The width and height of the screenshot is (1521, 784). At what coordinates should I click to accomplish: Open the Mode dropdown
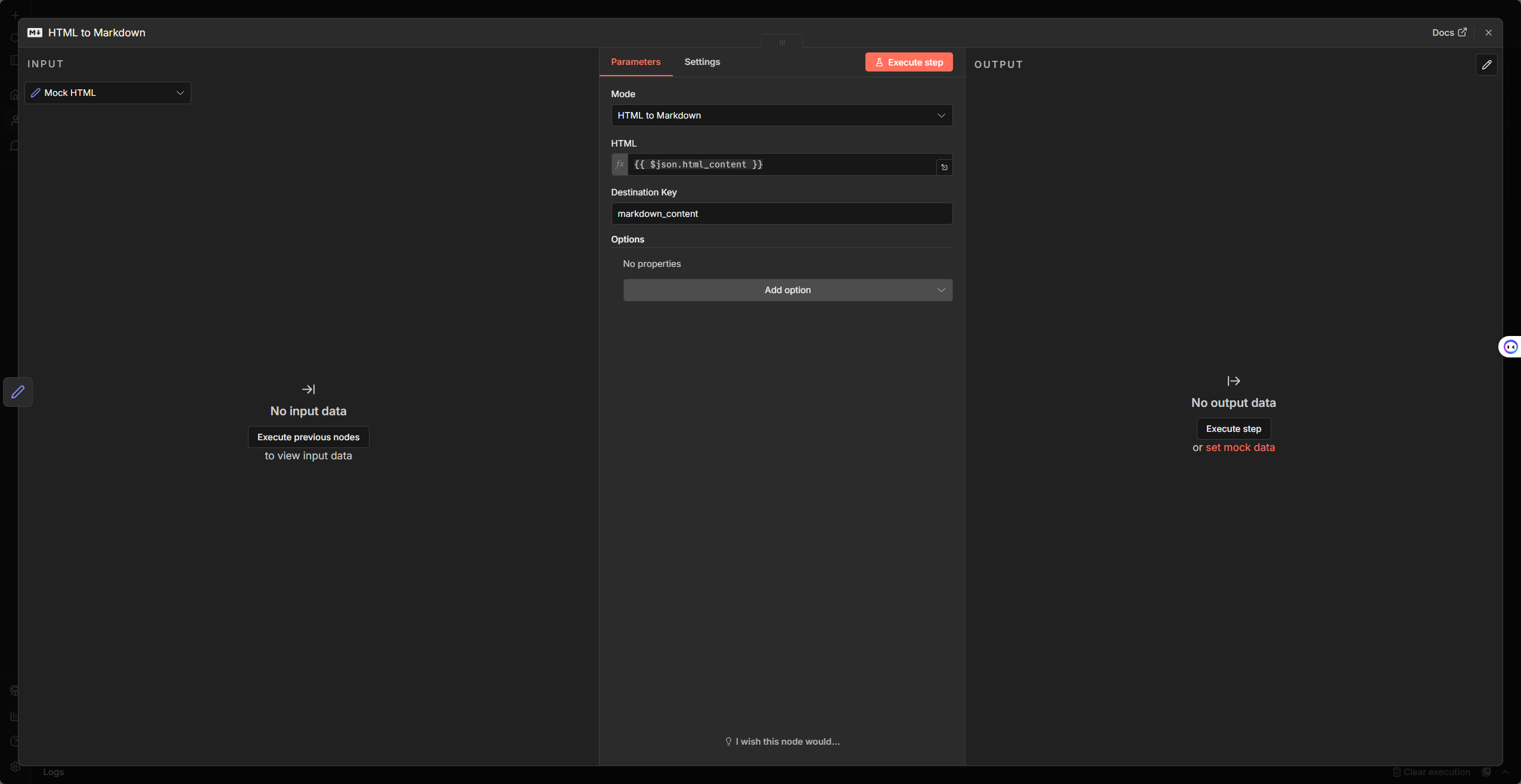pyautogui.click(x=781, y=116)
